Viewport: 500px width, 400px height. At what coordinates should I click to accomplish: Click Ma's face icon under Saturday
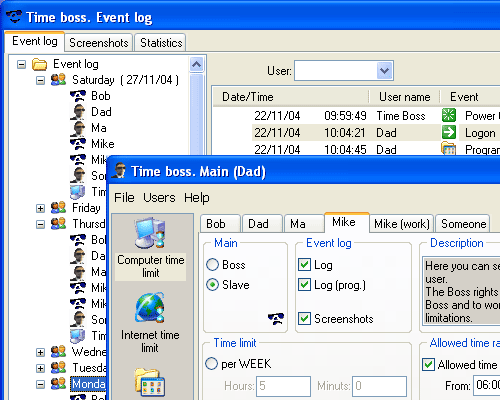point(78,128)
